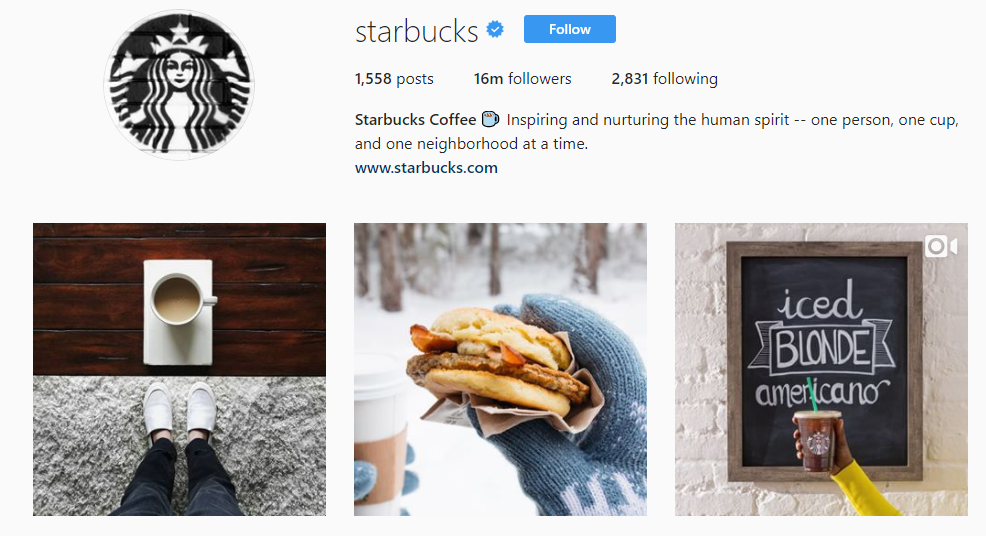986x536 pixels.
Task: Click the BLONDE banner lettering on chalkboard
Action: [x=821, y=347]
